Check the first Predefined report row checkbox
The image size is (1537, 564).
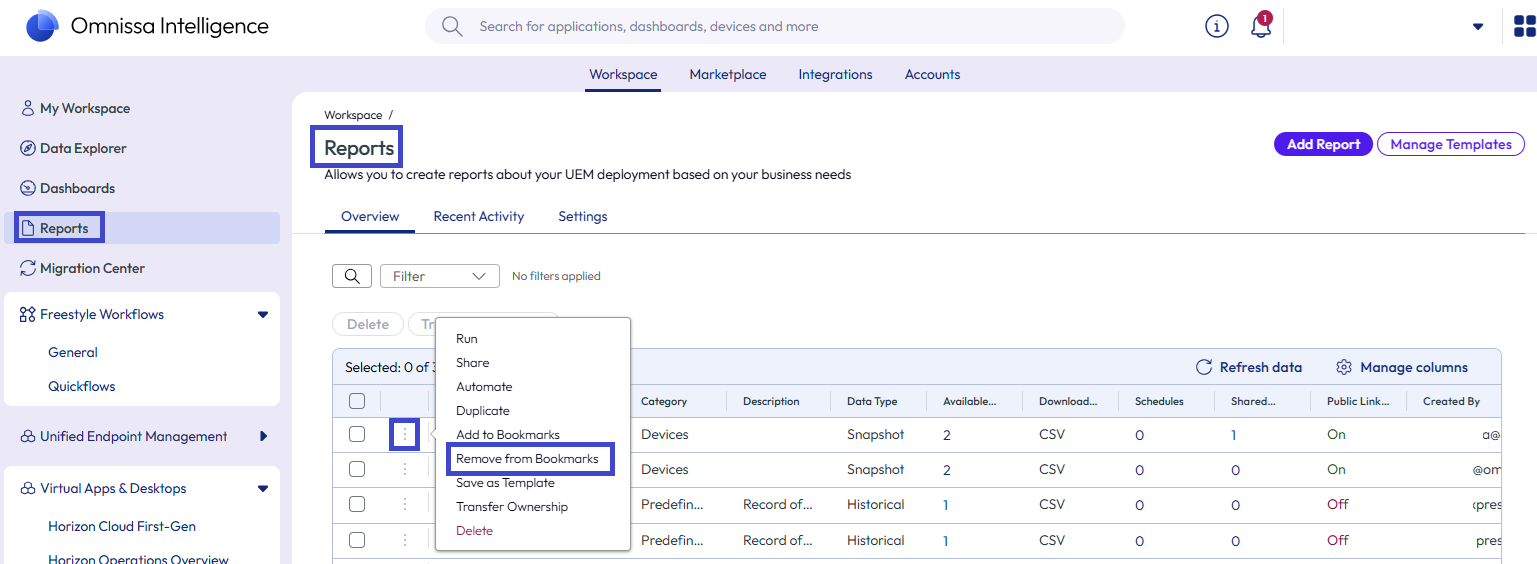pyautogui.click(x=357, y=504)
